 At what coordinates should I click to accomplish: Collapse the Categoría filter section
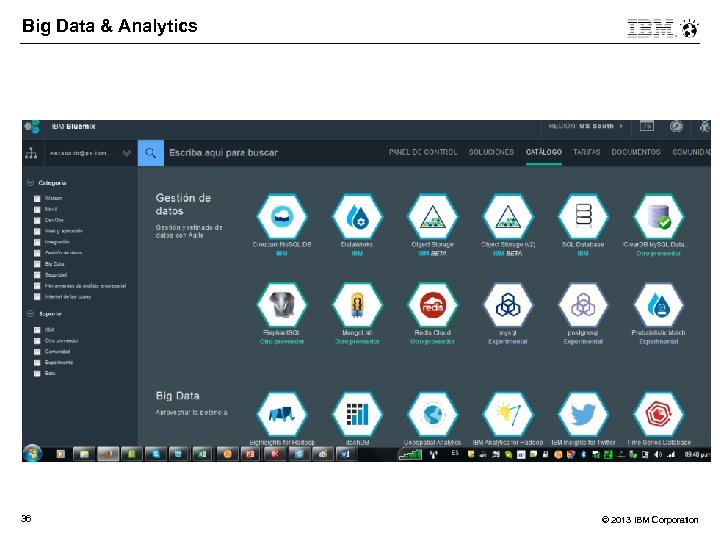[31, 183]
